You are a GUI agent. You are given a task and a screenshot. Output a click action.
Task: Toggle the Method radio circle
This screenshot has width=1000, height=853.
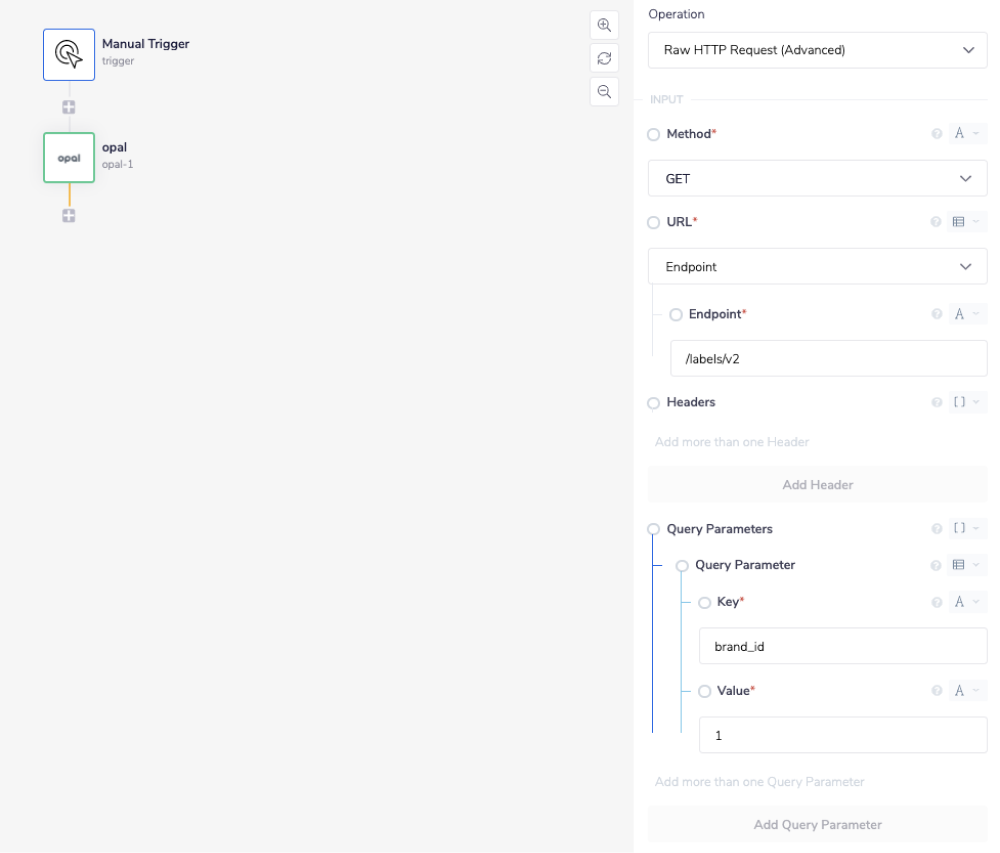(654, 134)
